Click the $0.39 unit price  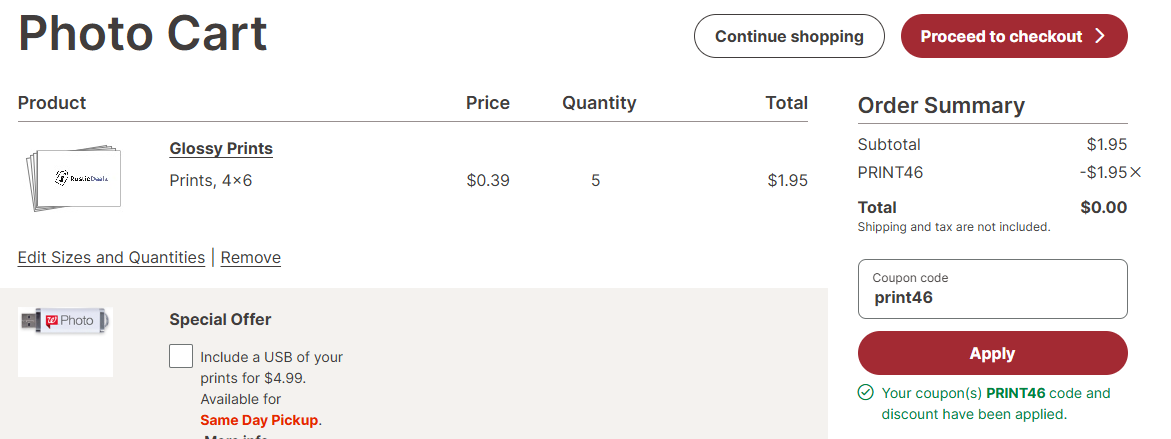tap(488, 181)
